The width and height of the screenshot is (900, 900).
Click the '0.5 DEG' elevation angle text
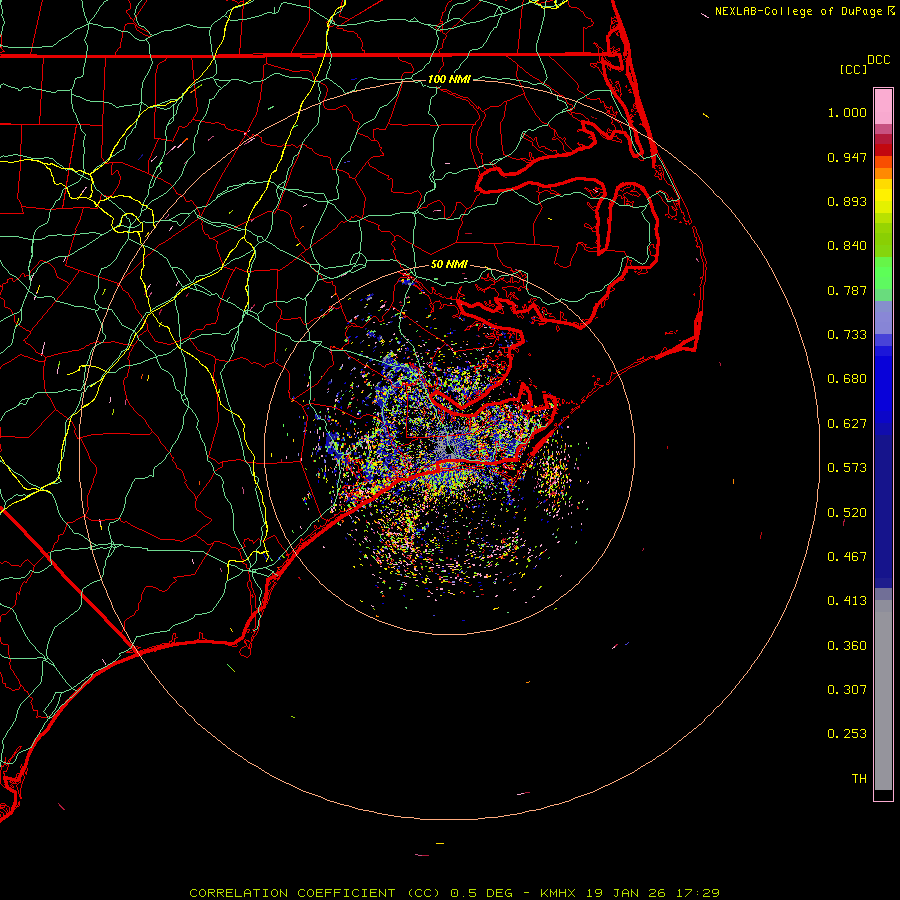481,893
